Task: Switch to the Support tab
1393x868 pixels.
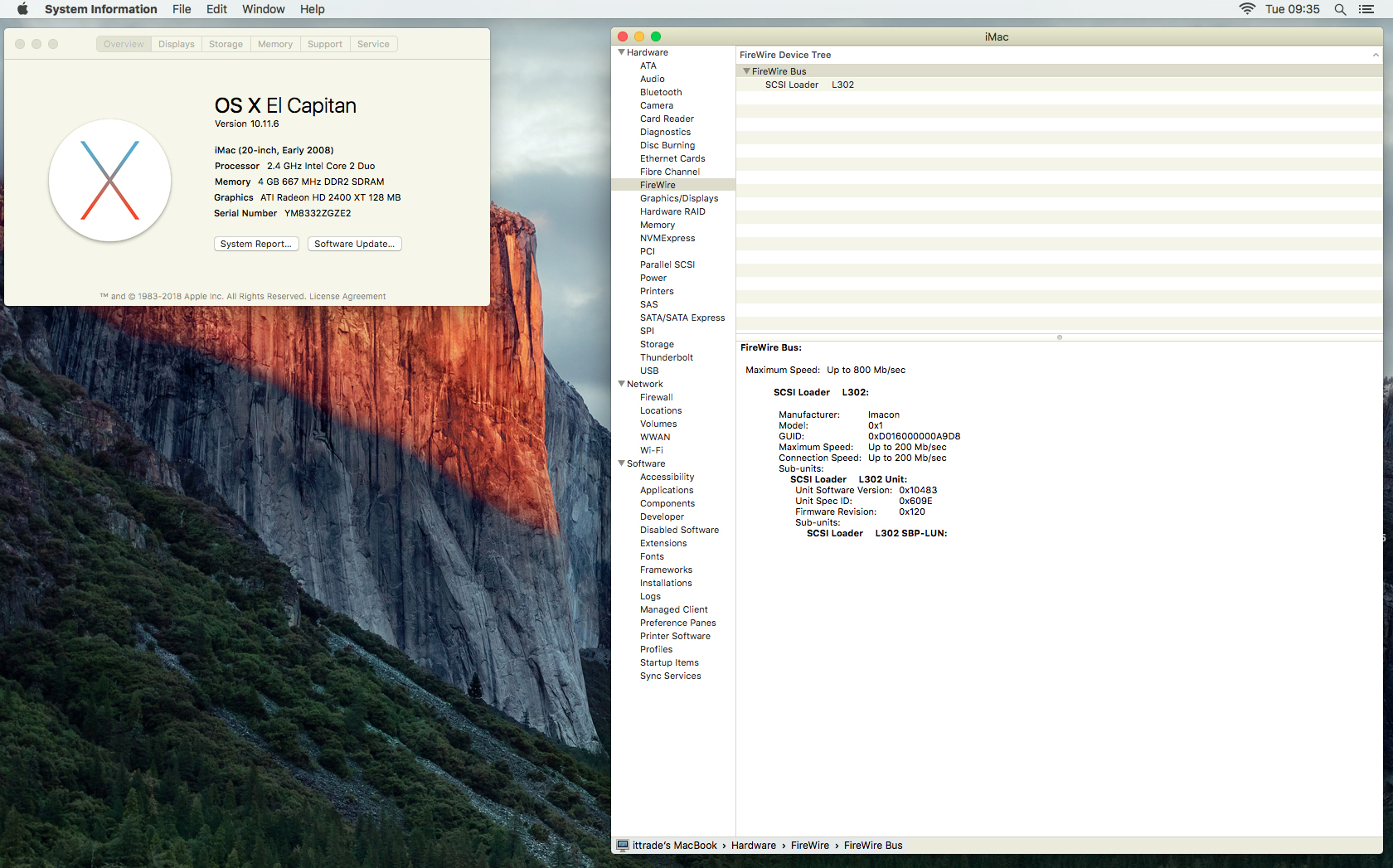Action: coord(324,44)
